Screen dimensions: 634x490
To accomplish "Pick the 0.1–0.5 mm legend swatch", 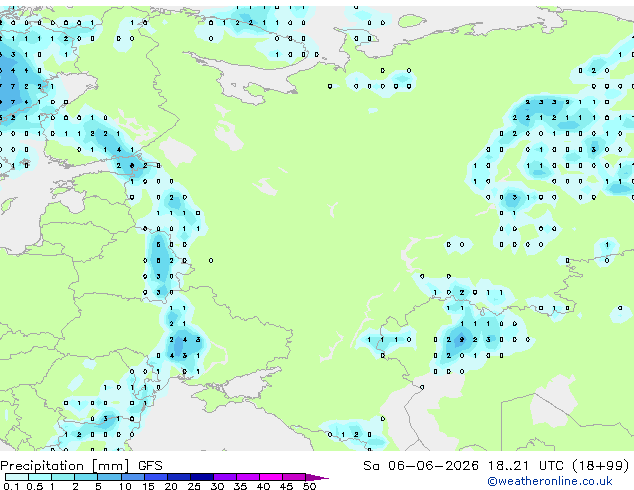I will tap(17, 477).
